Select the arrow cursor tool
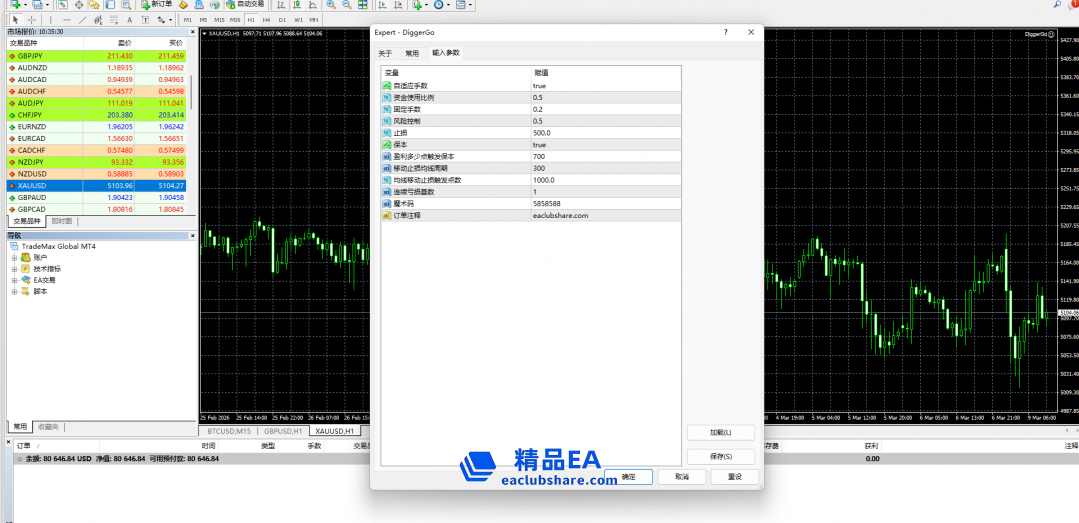1079x523 pixels. (x=15, y=20)
